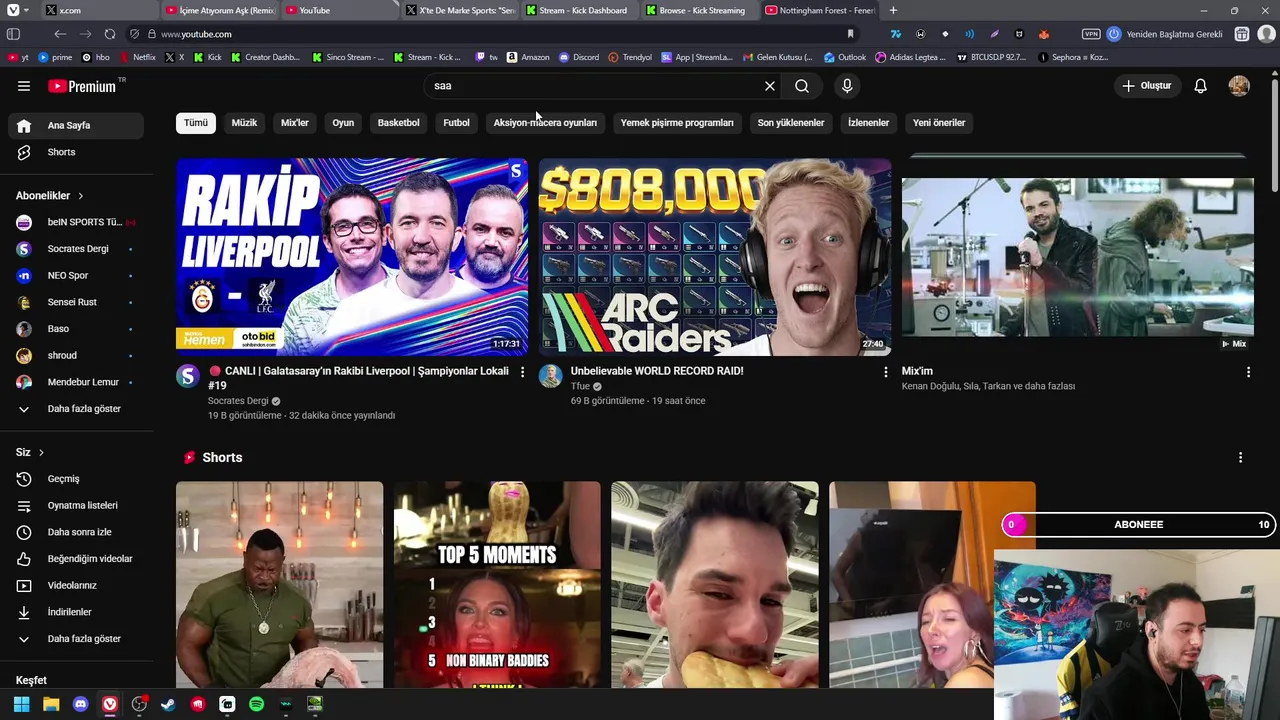Open Geçmiş history
Screen dimensions: 1280x720
pyautogui.click(x=76, y=479)
